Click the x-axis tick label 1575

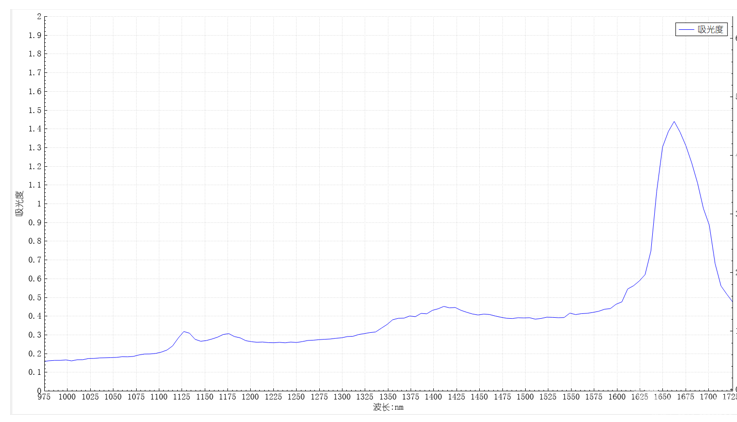click(594, 397)
